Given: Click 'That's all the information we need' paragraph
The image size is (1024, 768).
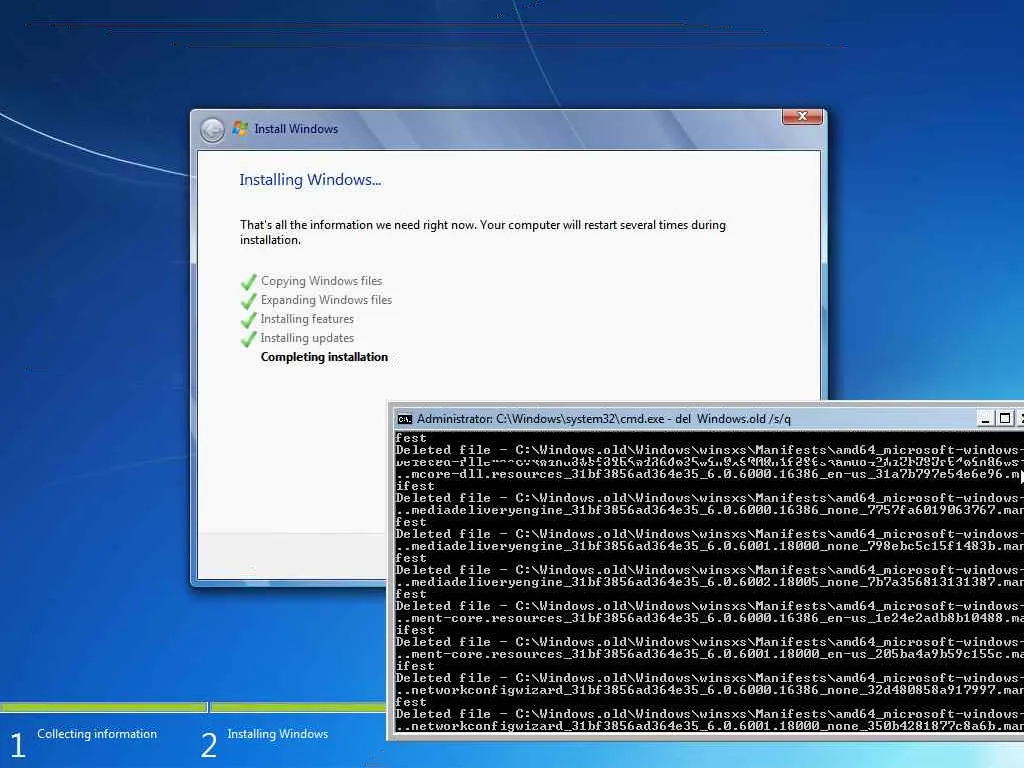Looking at the screenshot, I should [483, 232].
